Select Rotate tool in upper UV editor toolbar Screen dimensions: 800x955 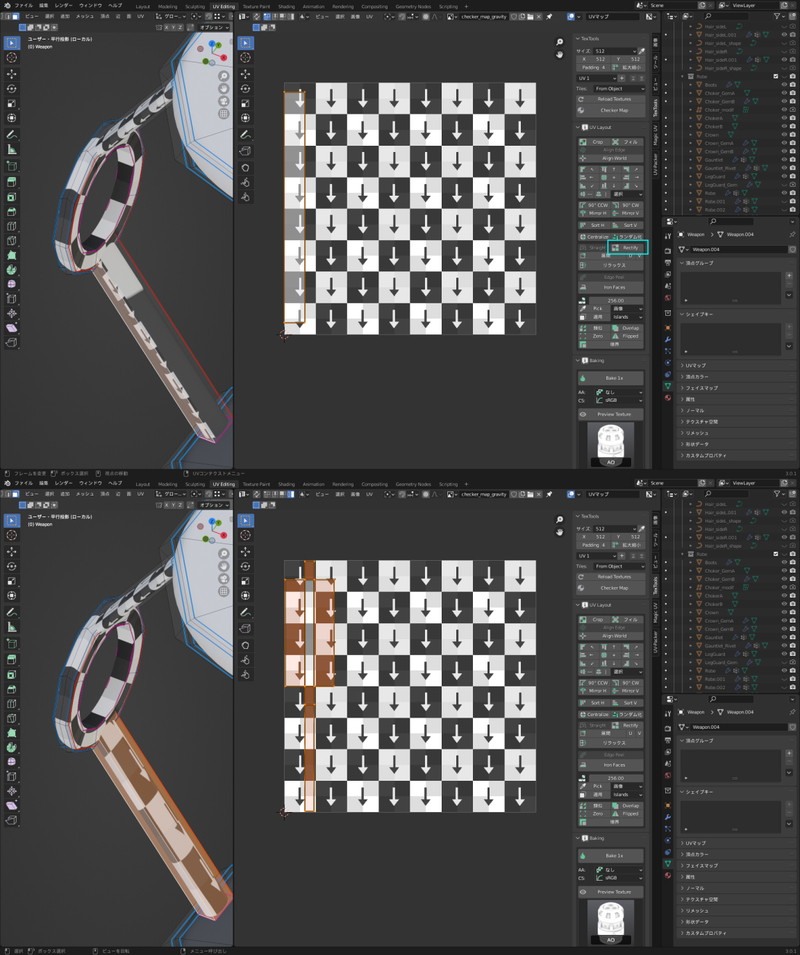click(245, 89)
